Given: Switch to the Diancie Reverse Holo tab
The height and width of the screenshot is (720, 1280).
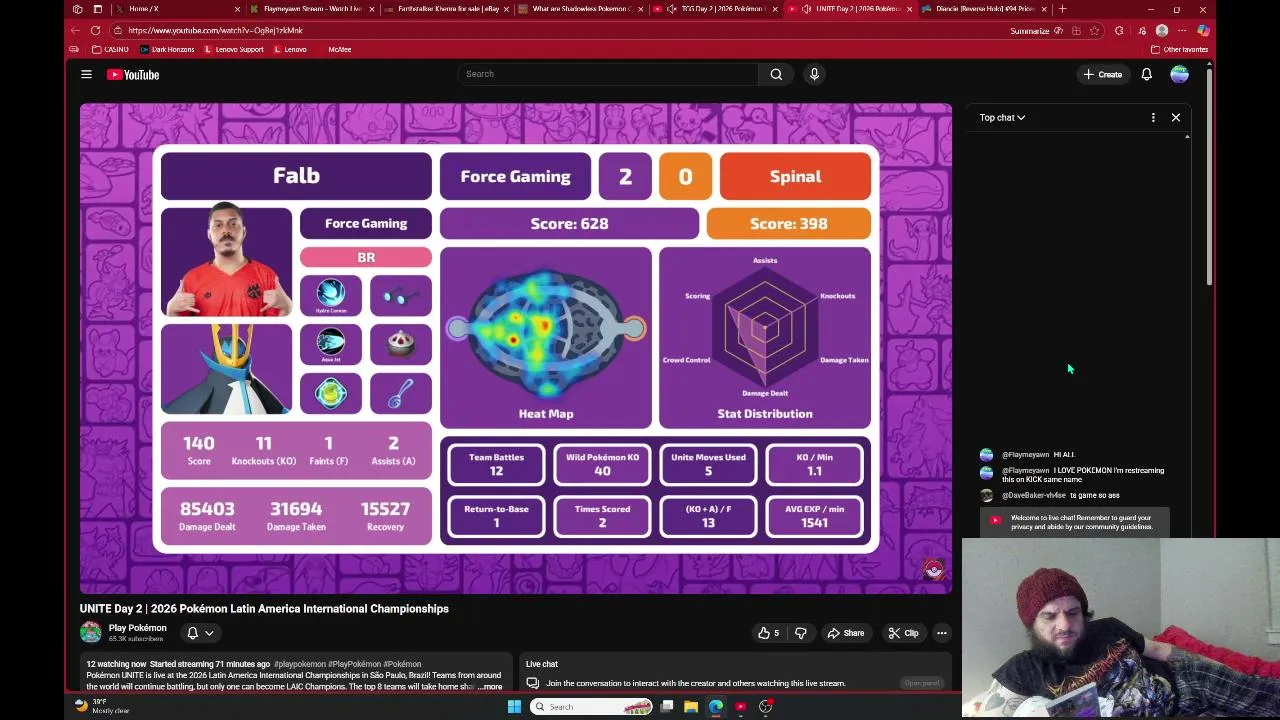Looking at the screenshot, I should point(985,9).
